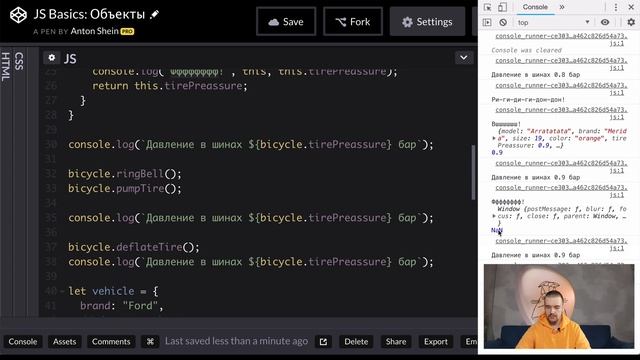
Task: Visit author Anton Shein's profile
Action: coord(94,31)
